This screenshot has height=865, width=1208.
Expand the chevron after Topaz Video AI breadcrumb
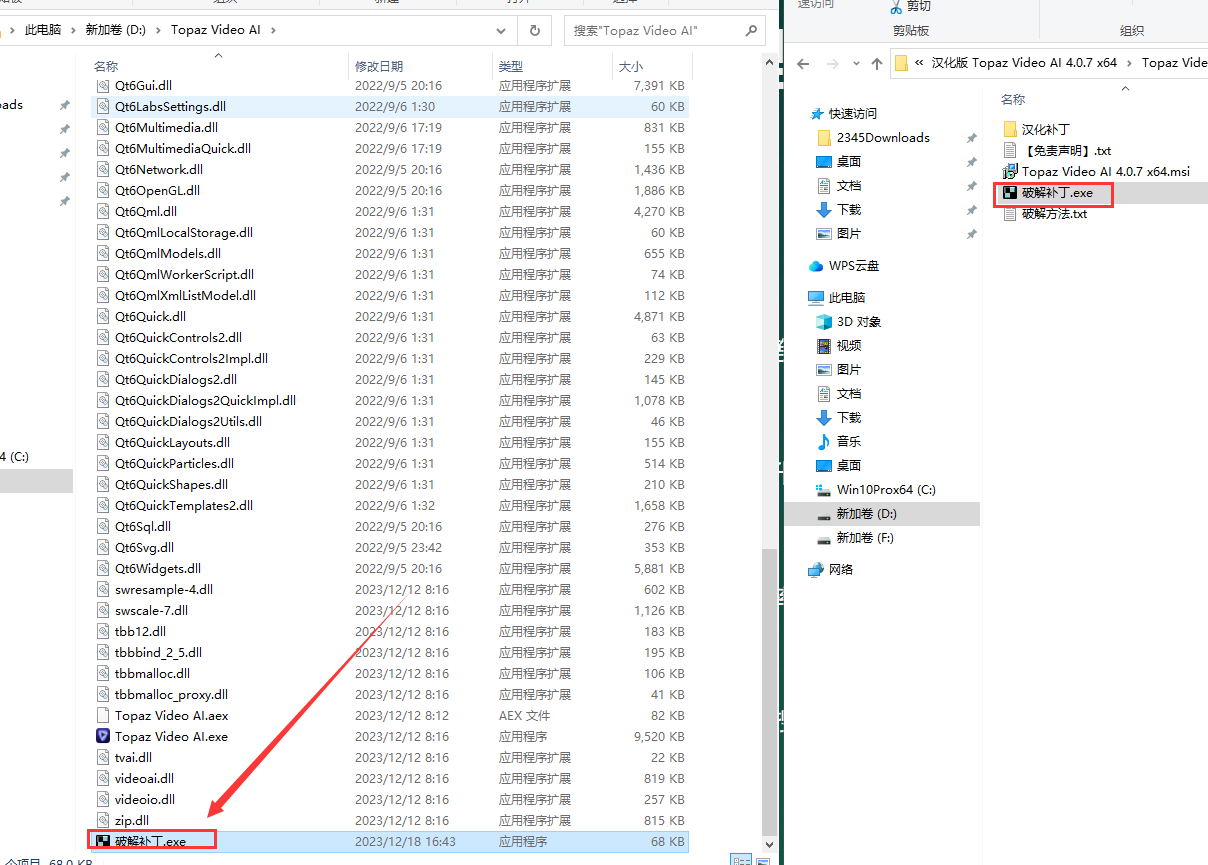click(x=273, y=30)
